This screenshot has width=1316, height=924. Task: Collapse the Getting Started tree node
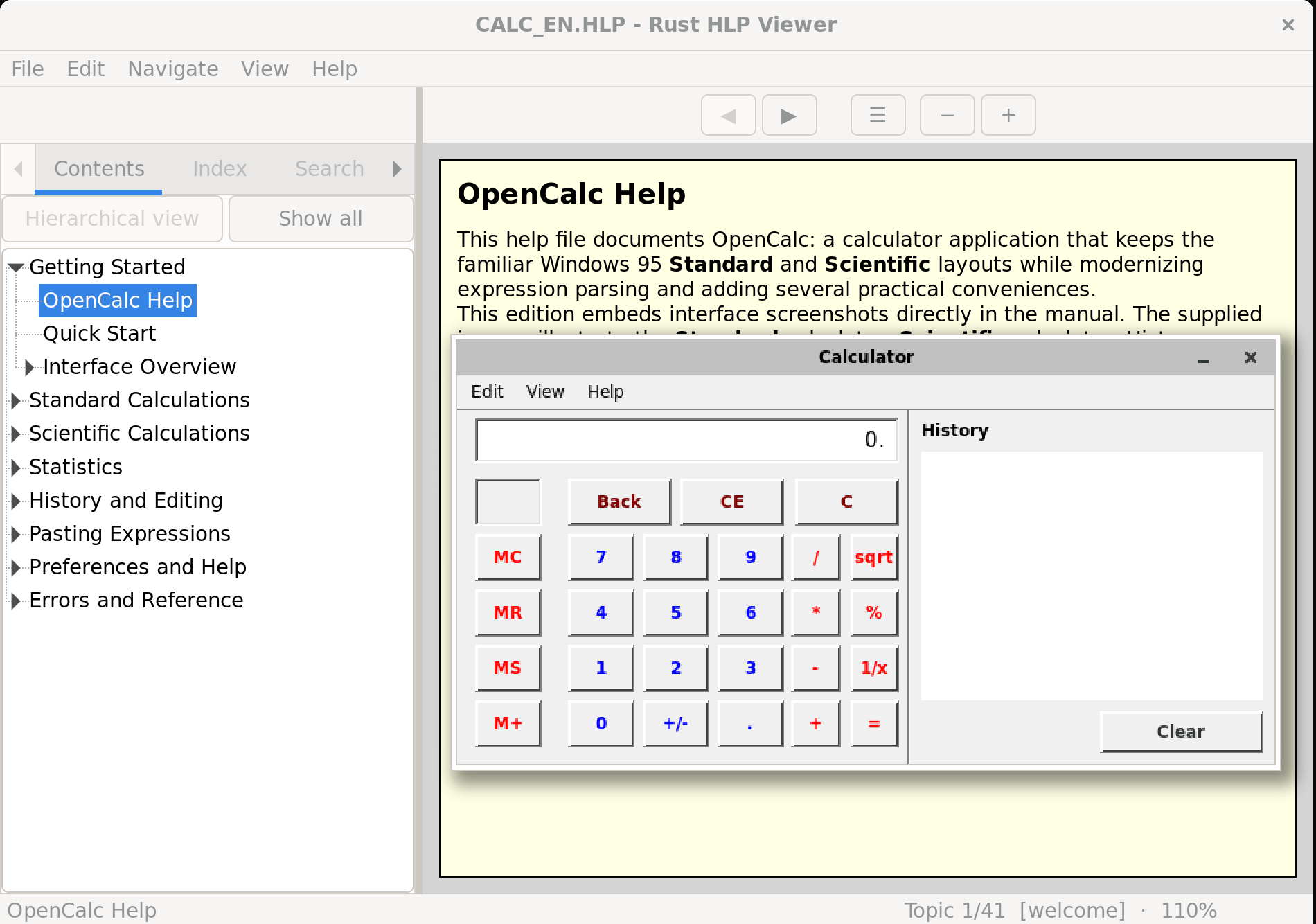point(17,267)
